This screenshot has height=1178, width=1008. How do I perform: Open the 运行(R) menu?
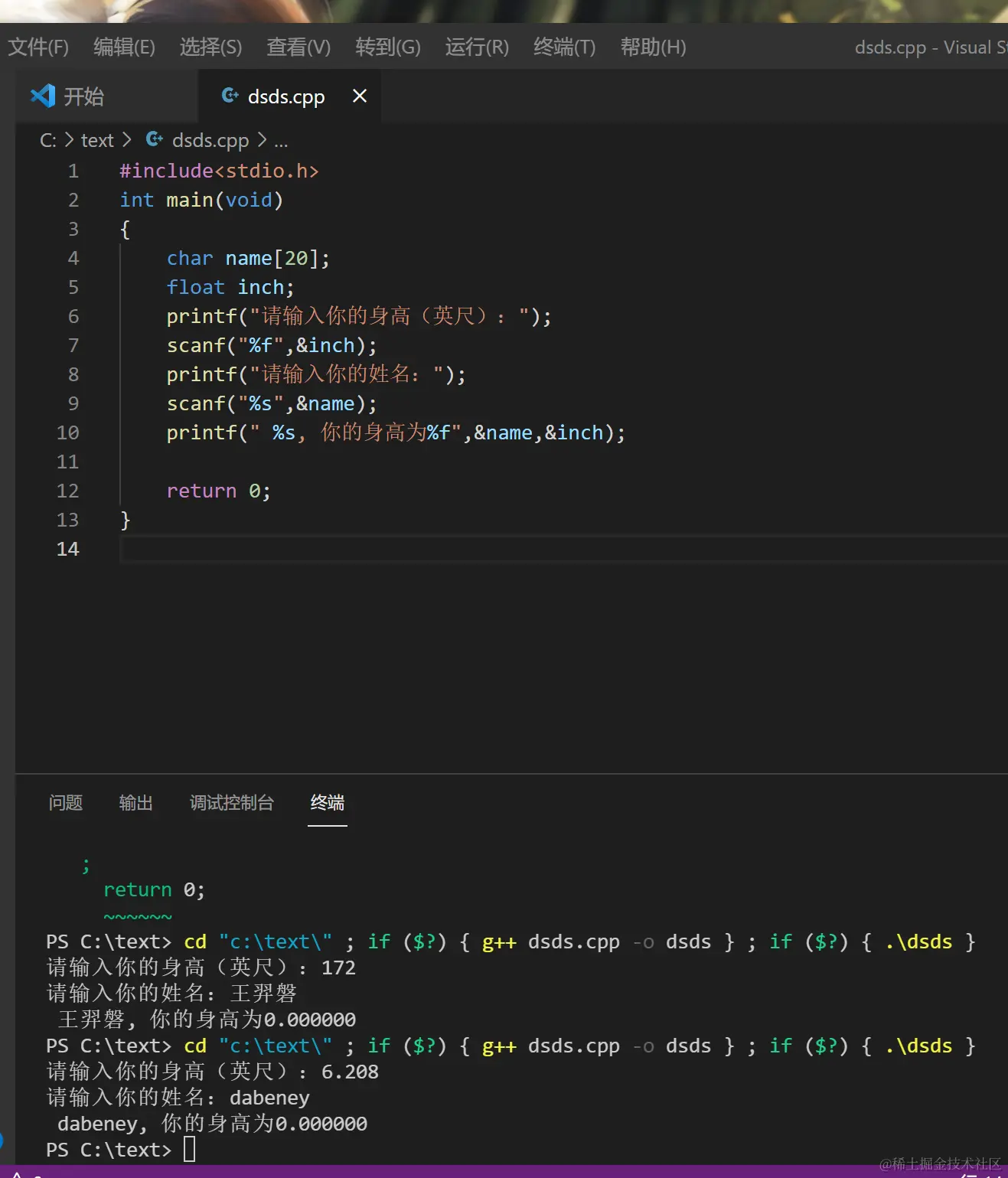click(x=477, y=47)
